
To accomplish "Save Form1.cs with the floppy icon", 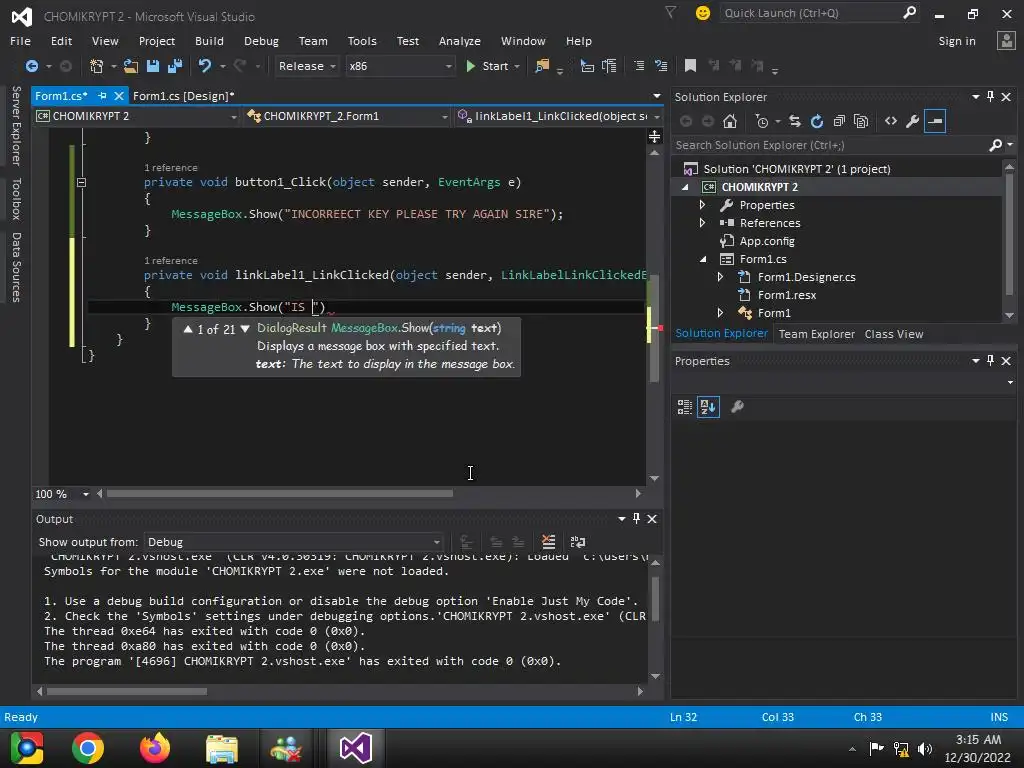I will tap(153, 66).
